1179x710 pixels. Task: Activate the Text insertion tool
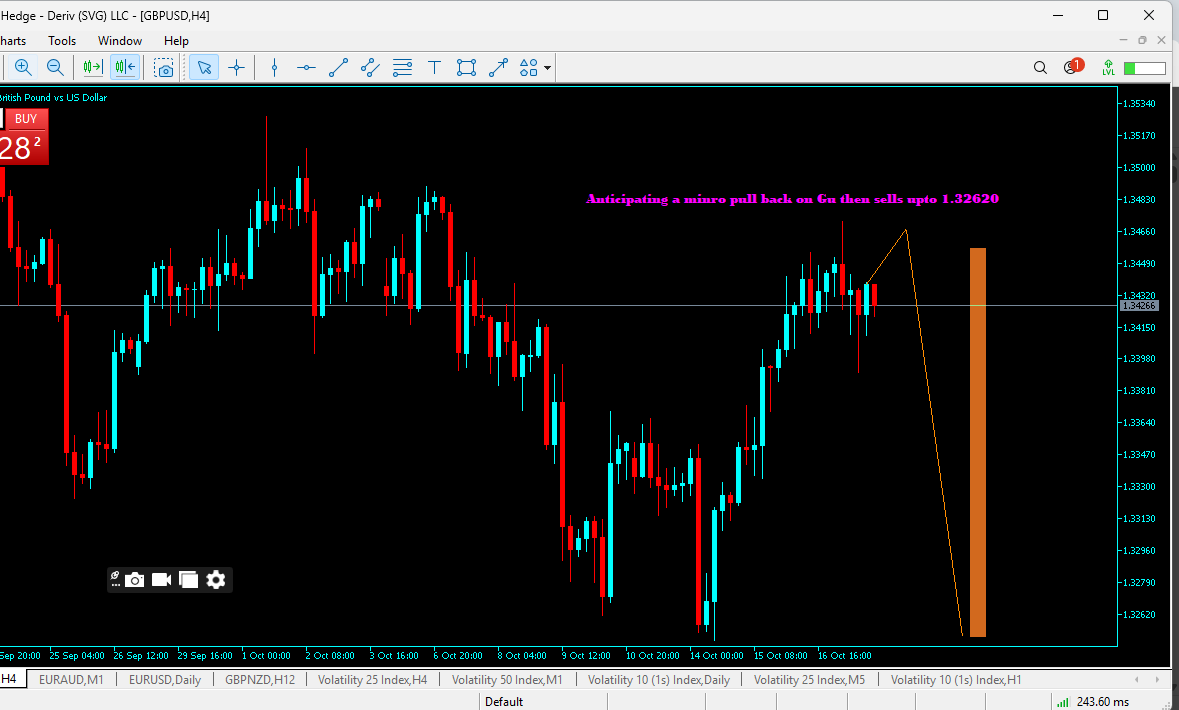[434, 67]
